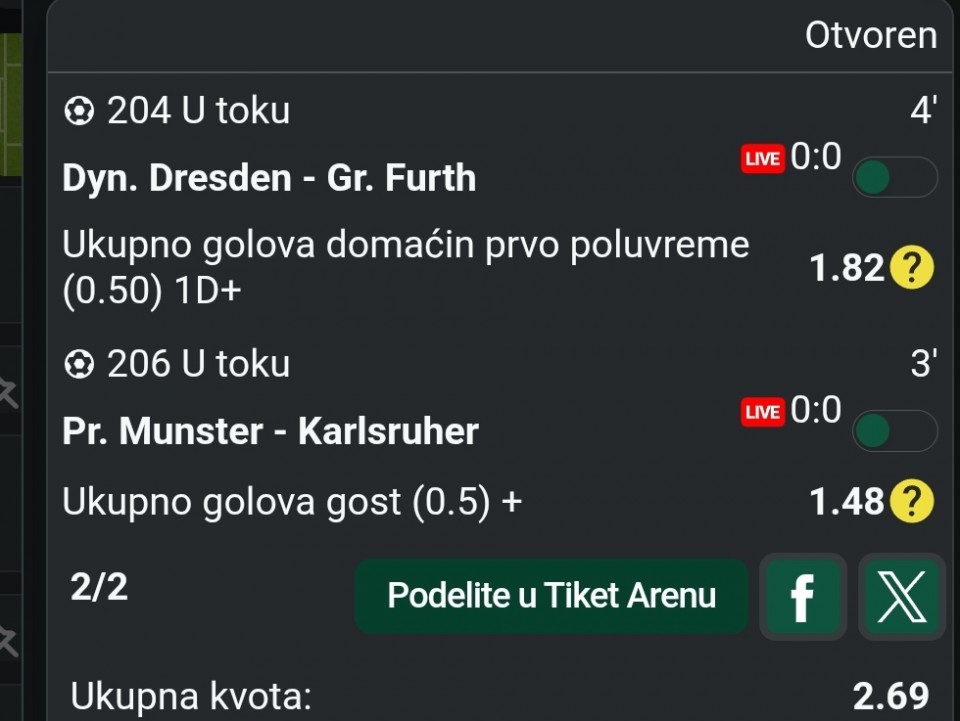
Task: Click the yellow question mark next to 1.82
Action: tap(910, 268)
